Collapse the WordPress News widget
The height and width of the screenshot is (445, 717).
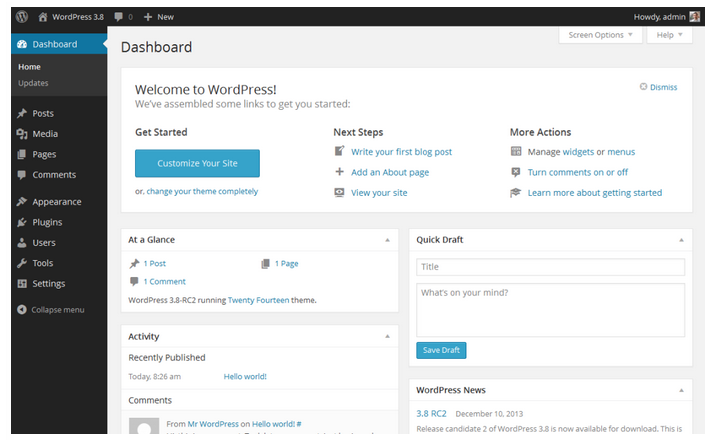coord(681,391)
